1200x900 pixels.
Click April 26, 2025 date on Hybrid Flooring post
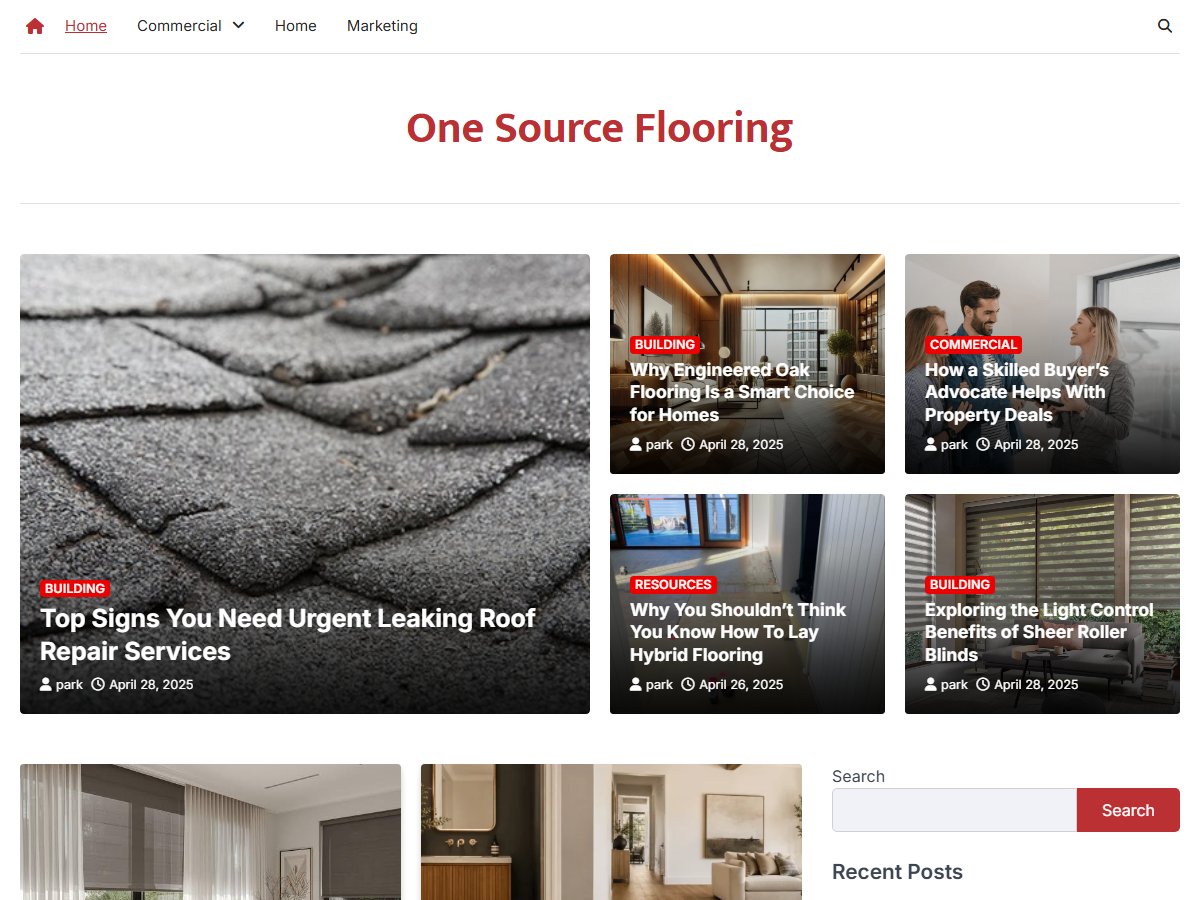click(741, 685)
